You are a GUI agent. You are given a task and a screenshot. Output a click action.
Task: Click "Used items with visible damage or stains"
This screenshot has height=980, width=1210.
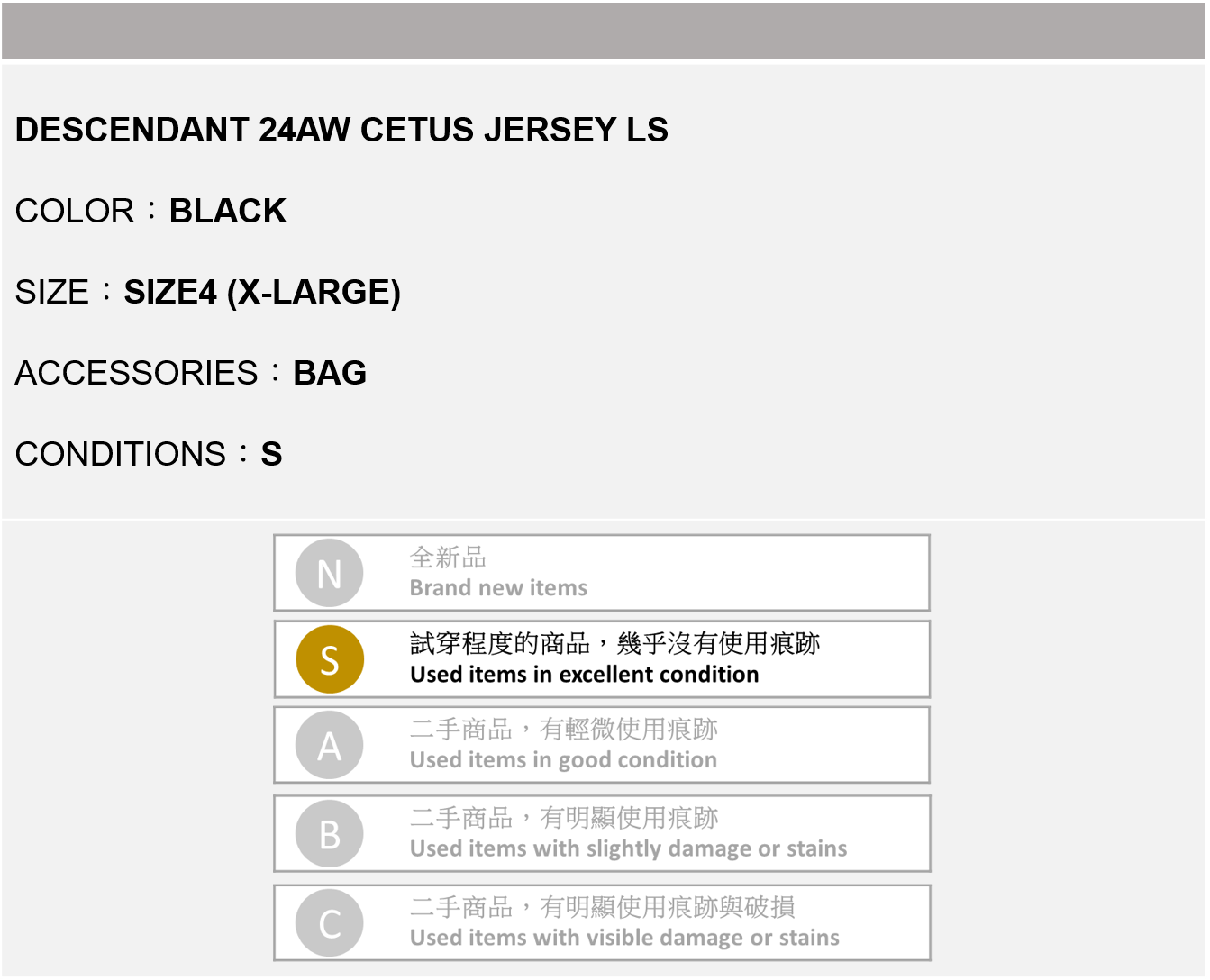(x=624, y=938)
